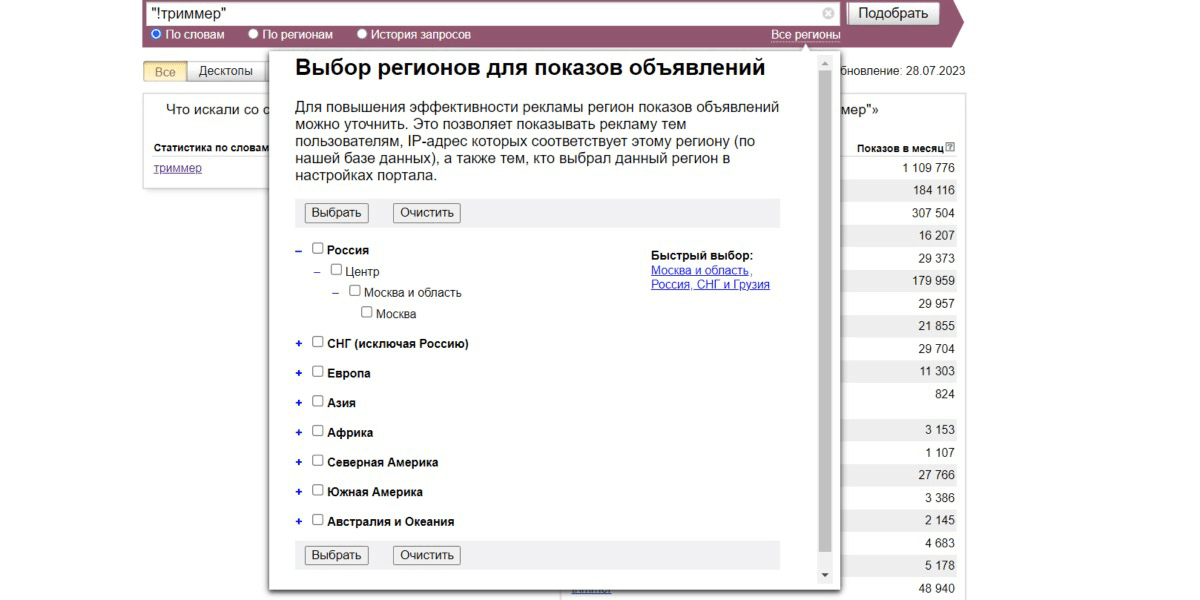
Task: Select the По словам radio button
Action: [156, 34]
